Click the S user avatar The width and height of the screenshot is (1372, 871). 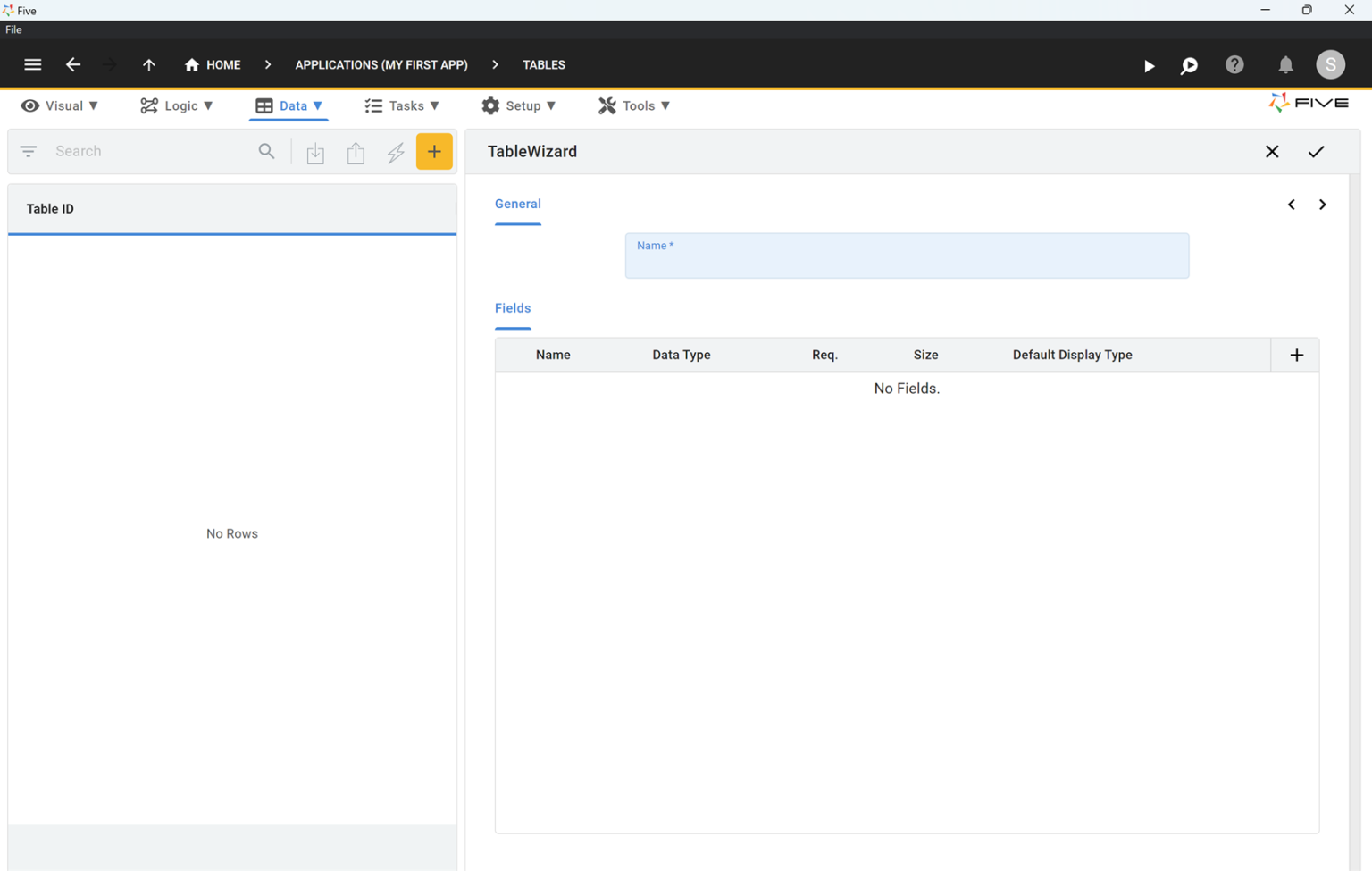coord(1330,64)
